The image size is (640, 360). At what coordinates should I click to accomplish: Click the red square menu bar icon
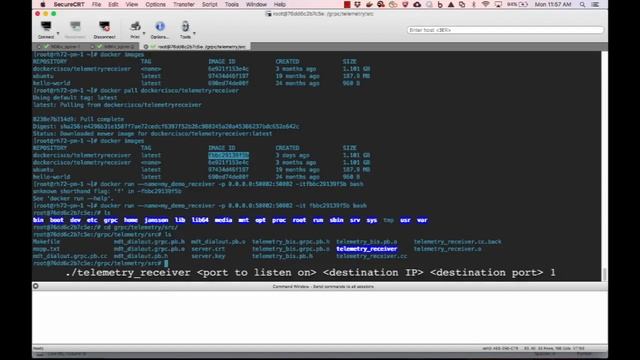(347, 4)
